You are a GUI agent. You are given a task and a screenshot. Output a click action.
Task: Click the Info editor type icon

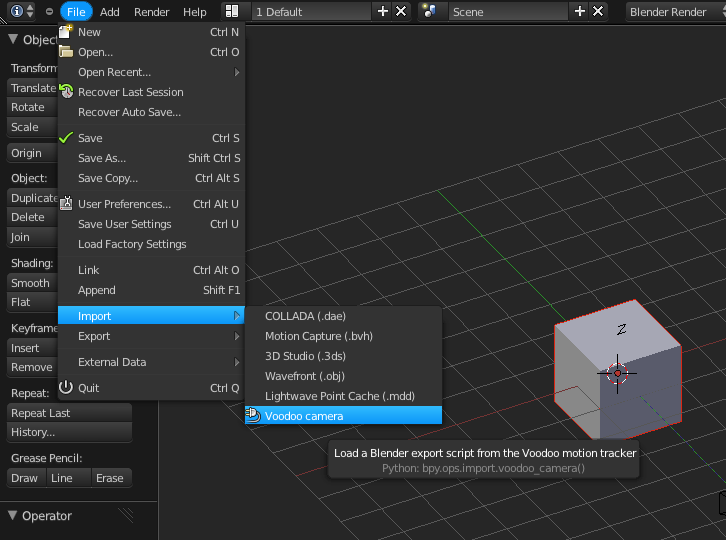coord(17,11)
